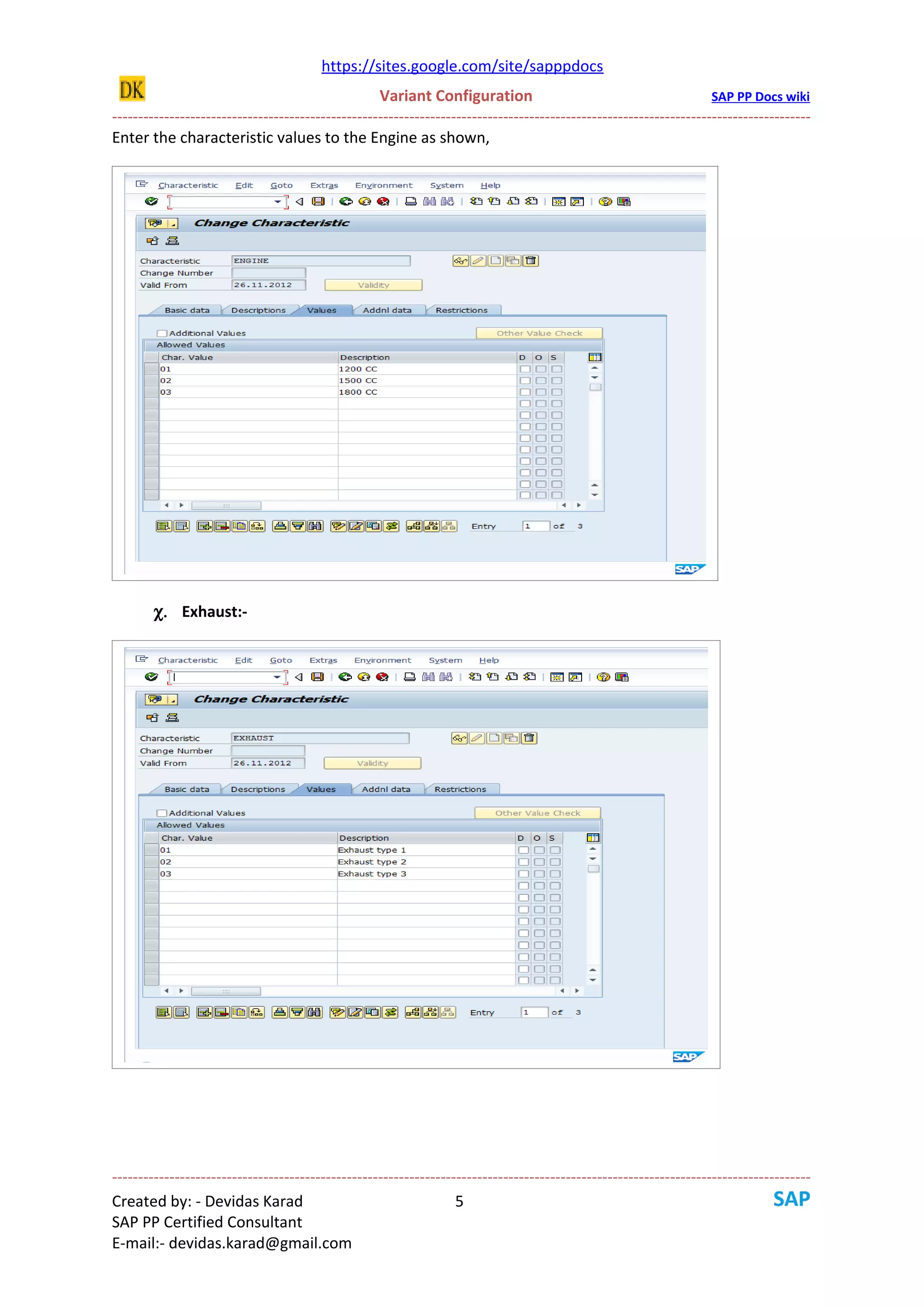
Task: Click the Print icon in ENGINE window toolbar
Action: (411, 202)
